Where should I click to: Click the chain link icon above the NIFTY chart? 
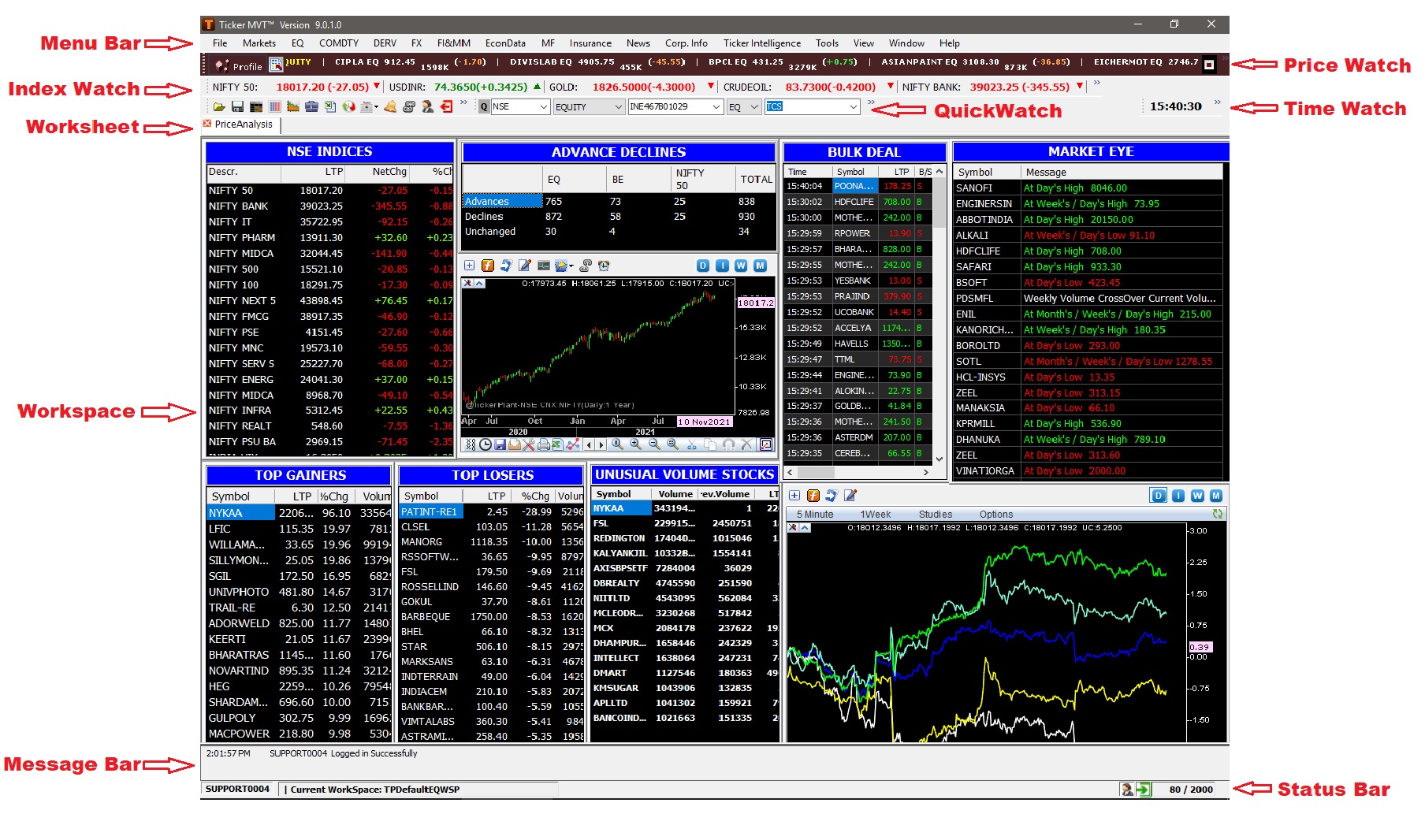[x=585, y=266]
